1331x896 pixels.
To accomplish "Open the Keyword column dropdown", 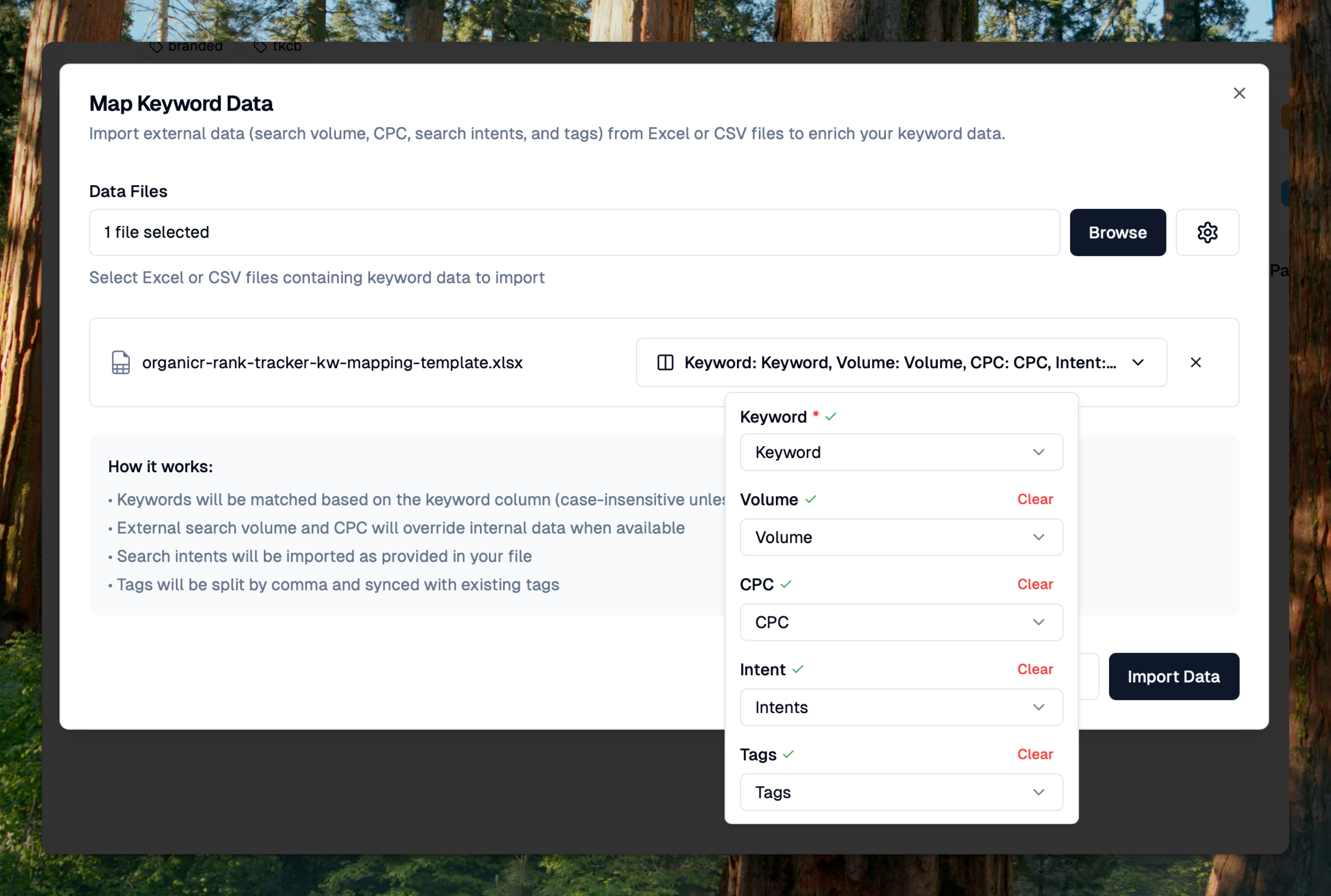I will coord(901,452).
